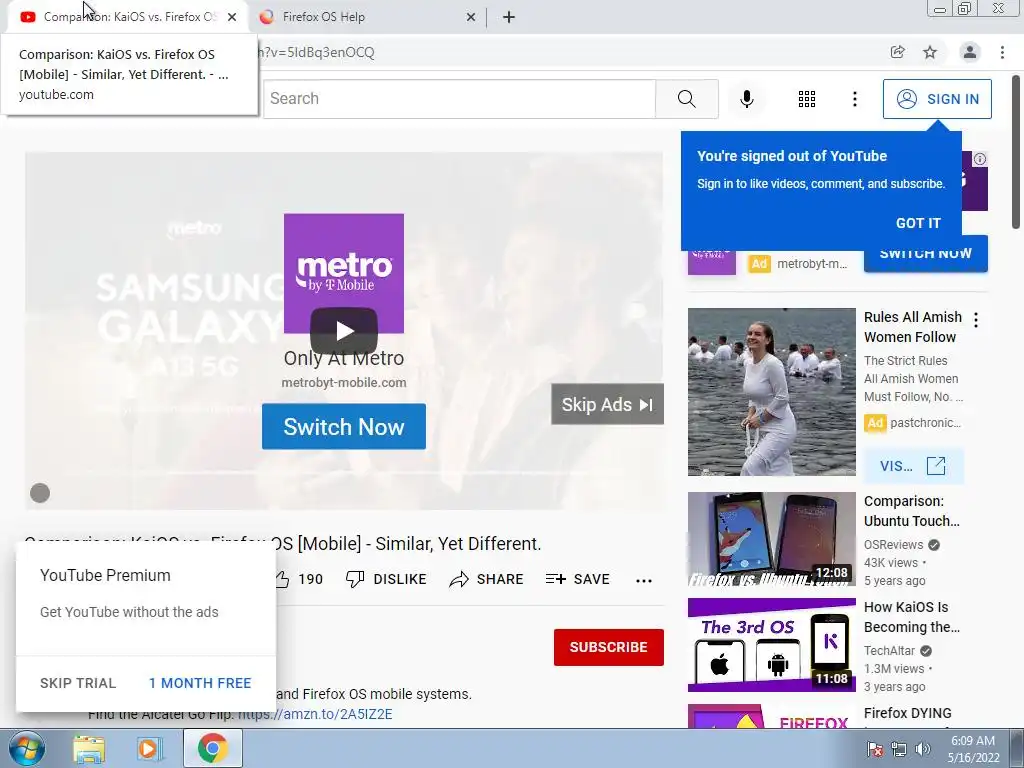Image resolution: width=1024 pixels, height=768 pixels.
Task: Open YouTube settings three-dot menu
Action: (x=854, y=99)
